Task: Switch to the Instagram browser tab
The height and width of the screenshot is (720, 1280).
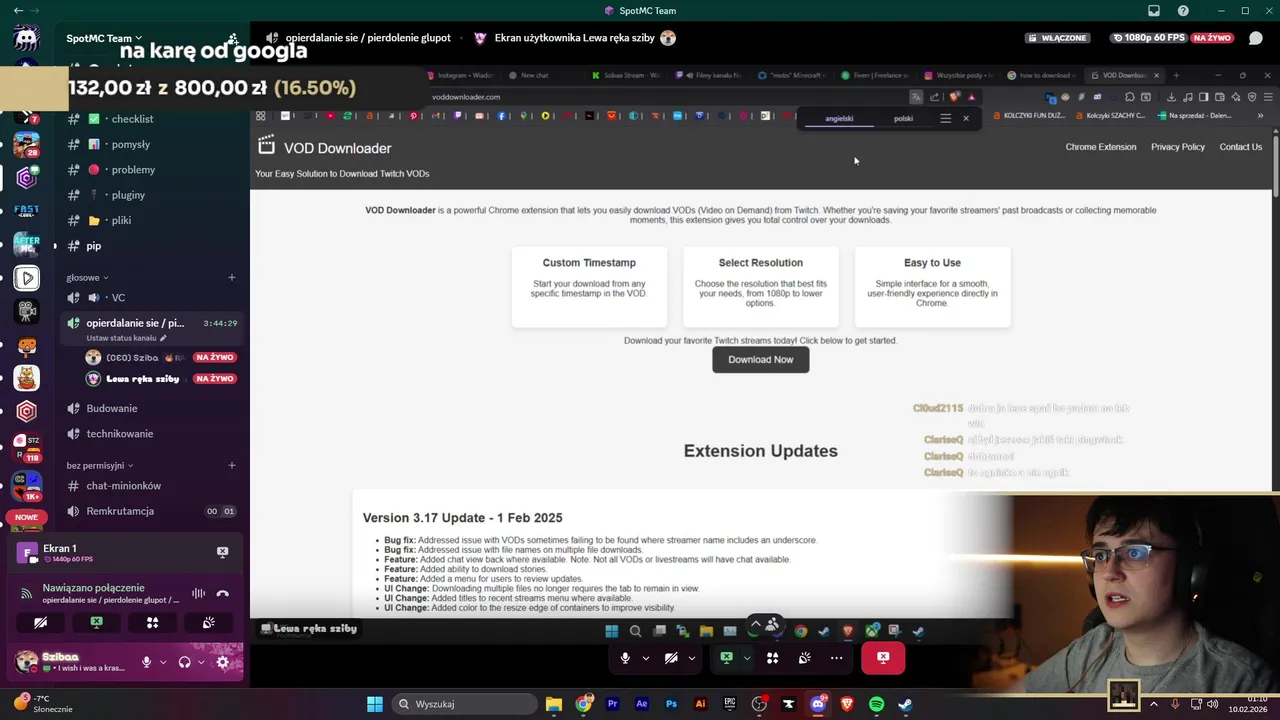Action: point(459,75)
